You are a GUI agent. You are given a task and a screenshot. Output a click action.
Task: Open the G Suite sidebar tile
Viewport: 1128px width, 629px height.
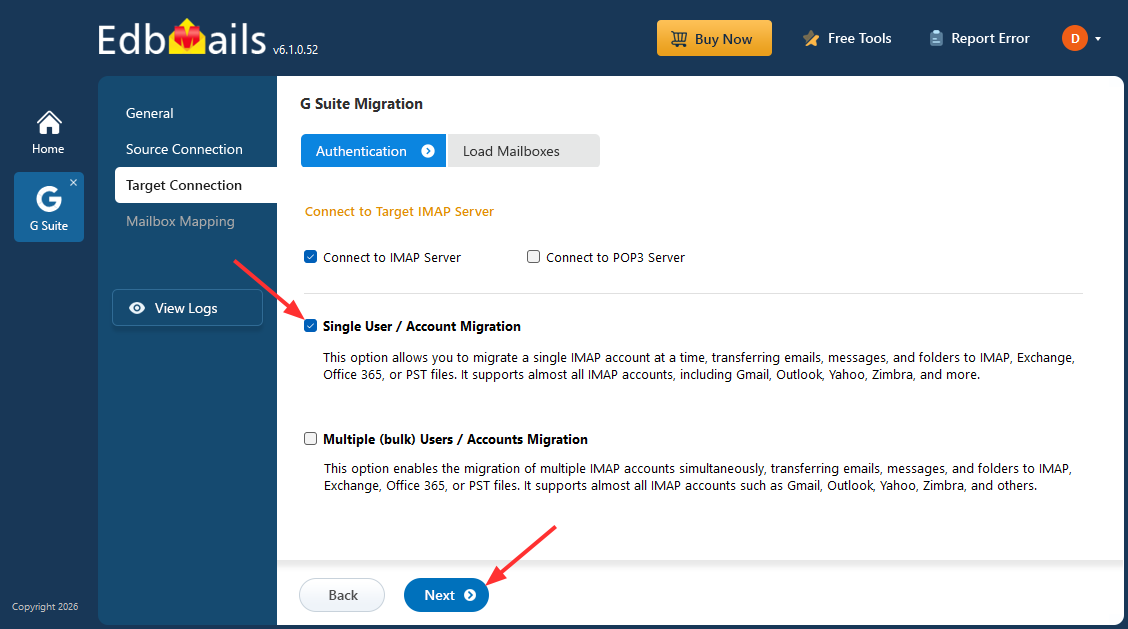48,207
